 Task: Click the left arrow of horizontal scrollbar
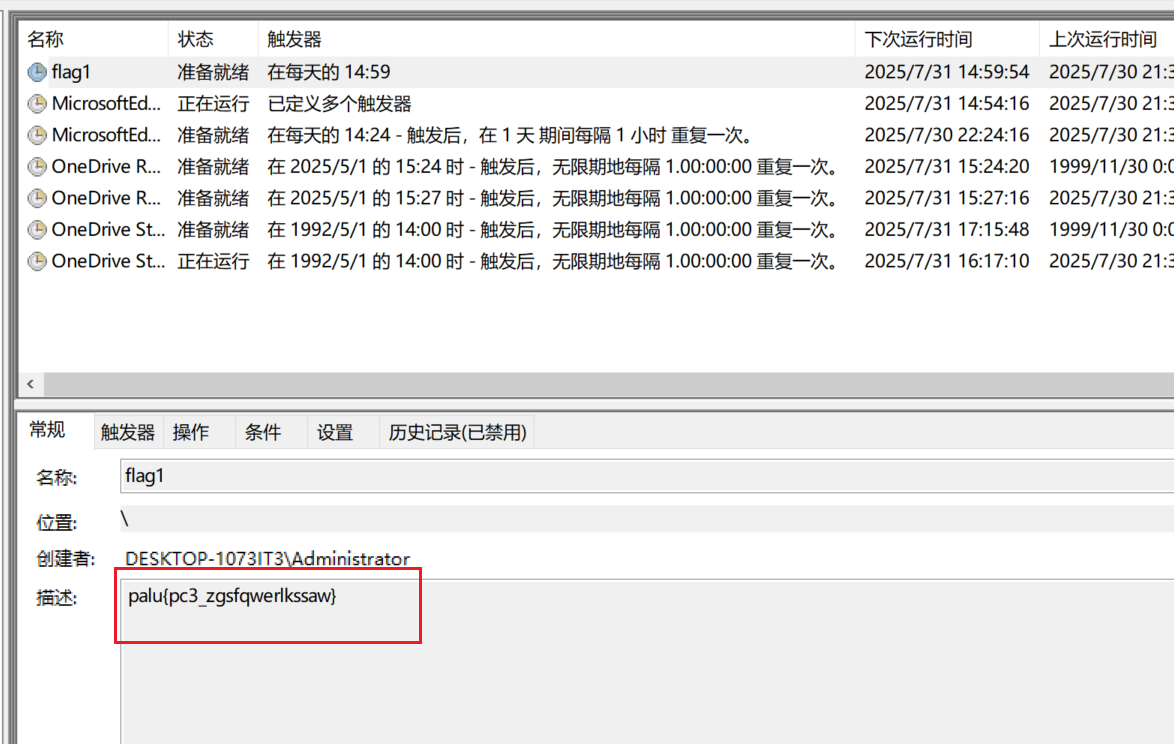click(29, 384)
